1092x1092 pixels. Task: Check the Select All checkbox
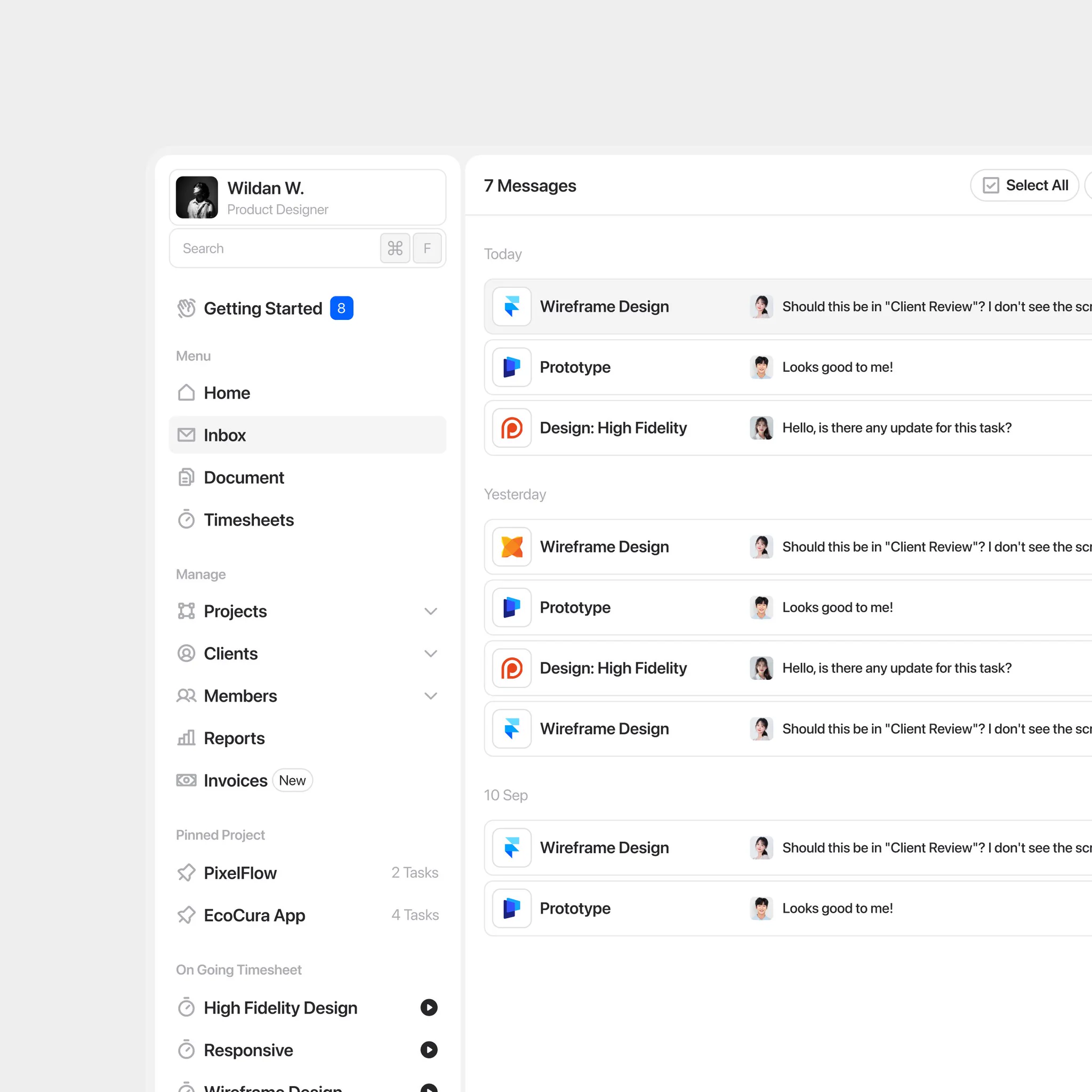pyautogui.click(x=990, y=186)
